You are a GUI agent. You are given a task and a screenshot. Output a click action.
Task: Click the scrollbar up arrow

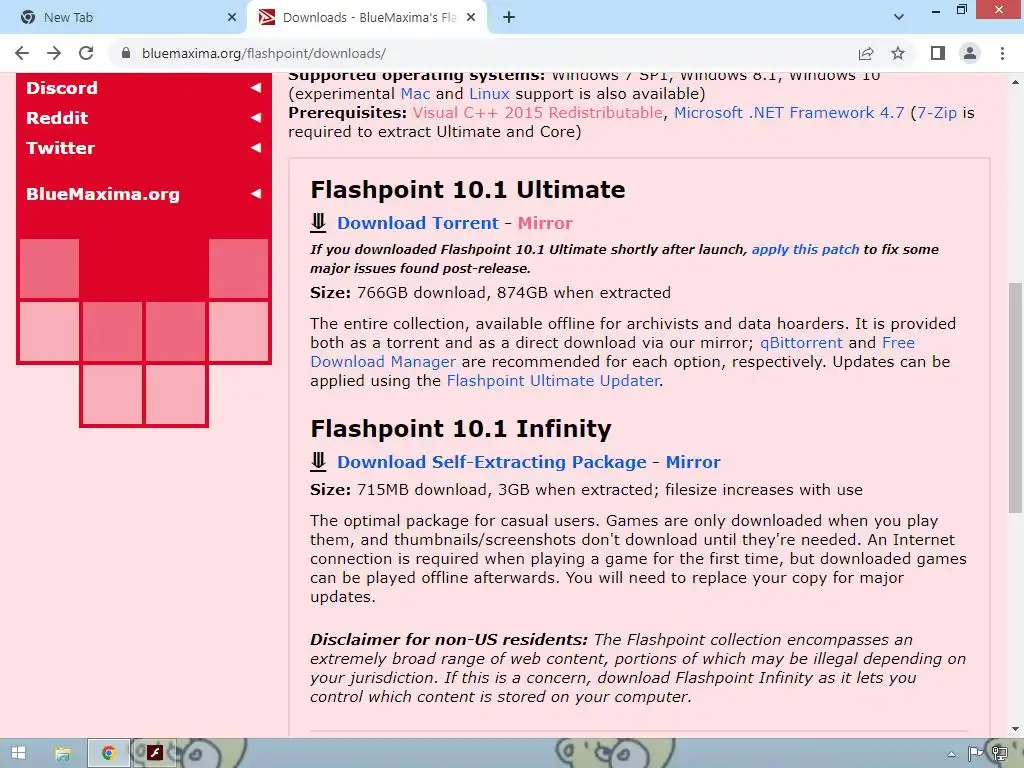click(x=1016, y=82)
